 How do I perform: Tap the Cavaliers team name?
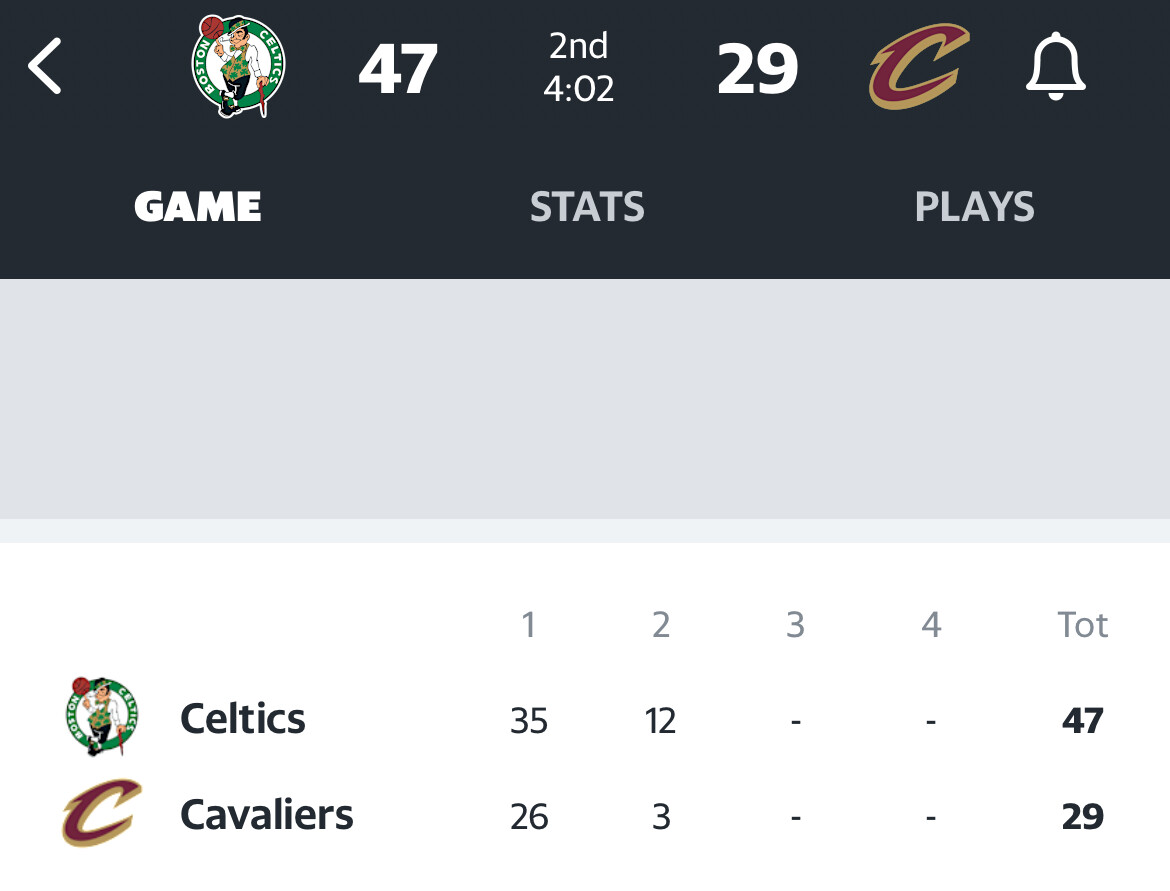click(x=267, y=816)
